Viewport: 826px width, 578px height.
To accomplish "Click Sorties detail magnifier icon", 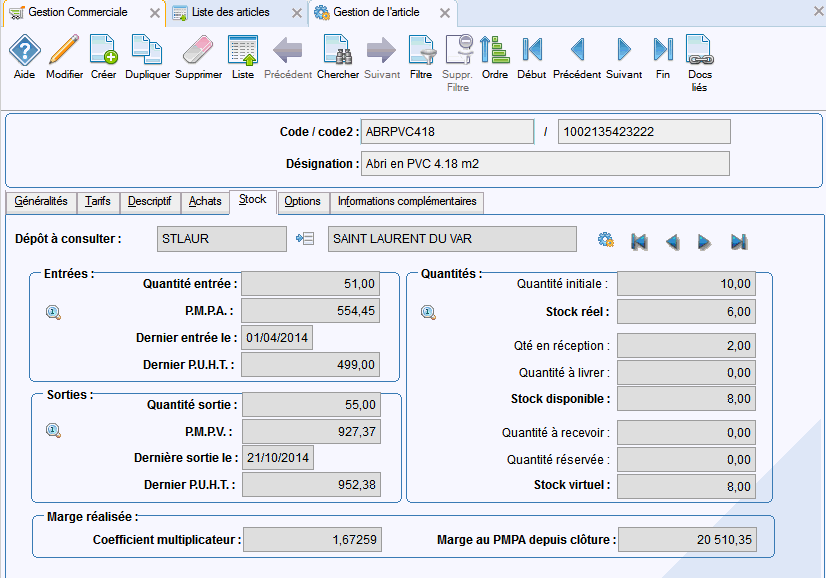I will [x=53, y=431].
